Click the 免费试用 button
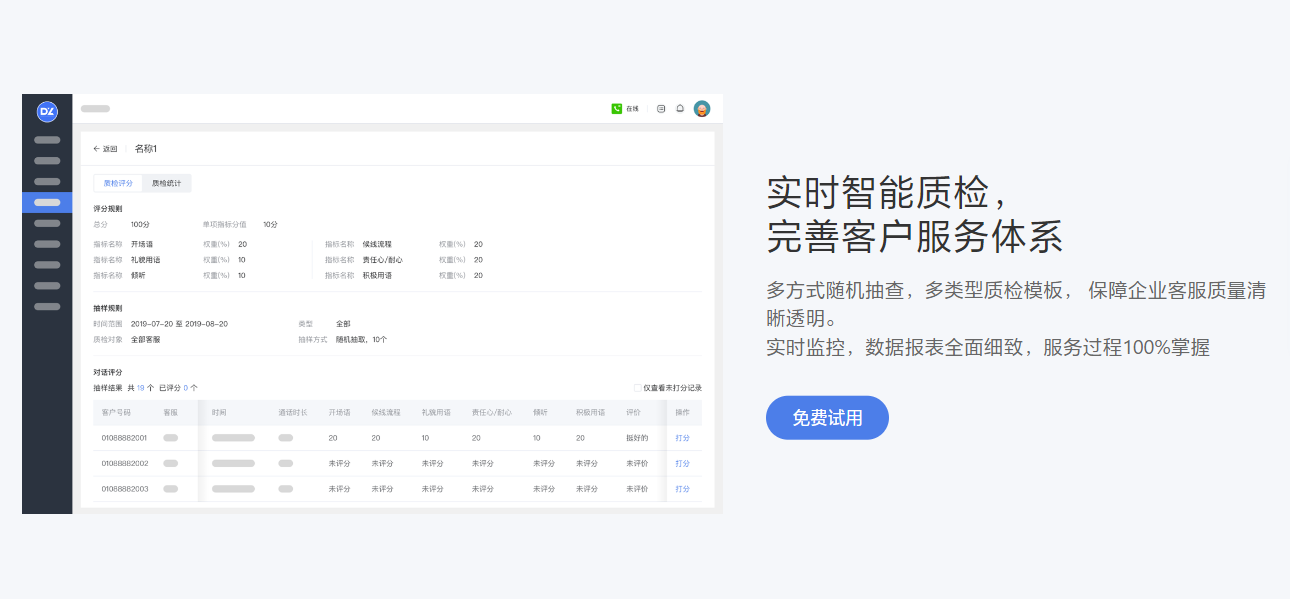Screen dimensions: 1290x599 [x=827, y=418]
